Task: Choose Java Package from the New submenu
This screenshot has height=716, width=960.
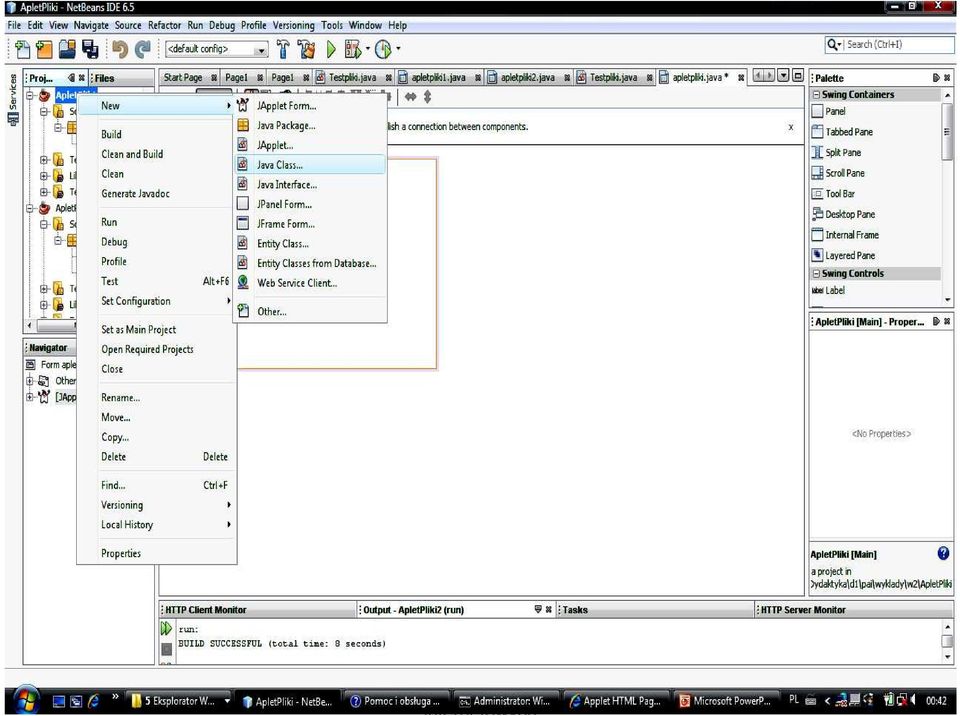Action: pyautogui.click(x=310, y=125)
